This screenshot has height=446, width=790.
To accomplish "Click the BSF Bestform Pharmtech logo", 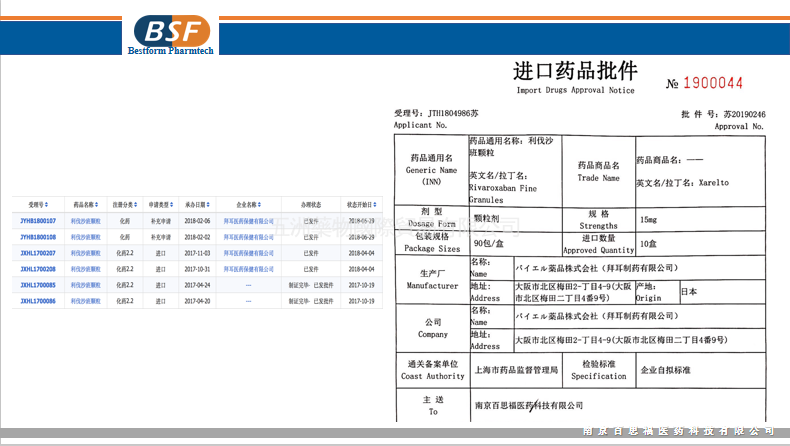I will [171, 35].
